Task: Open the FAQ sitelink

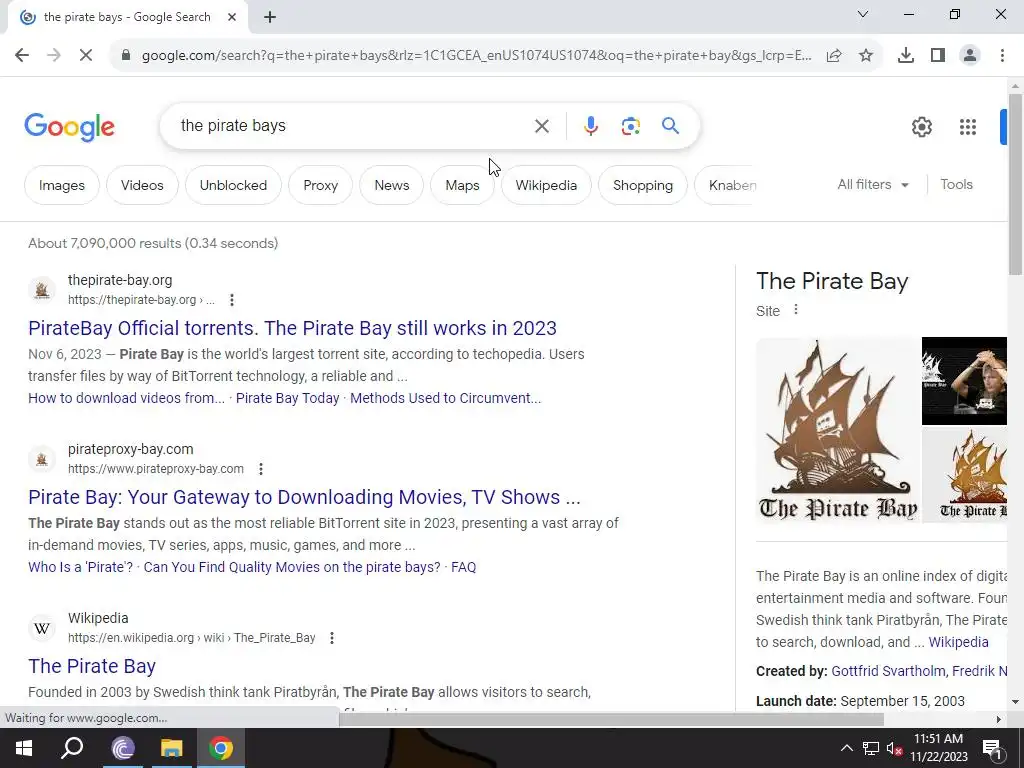Action: click(464, 568)
